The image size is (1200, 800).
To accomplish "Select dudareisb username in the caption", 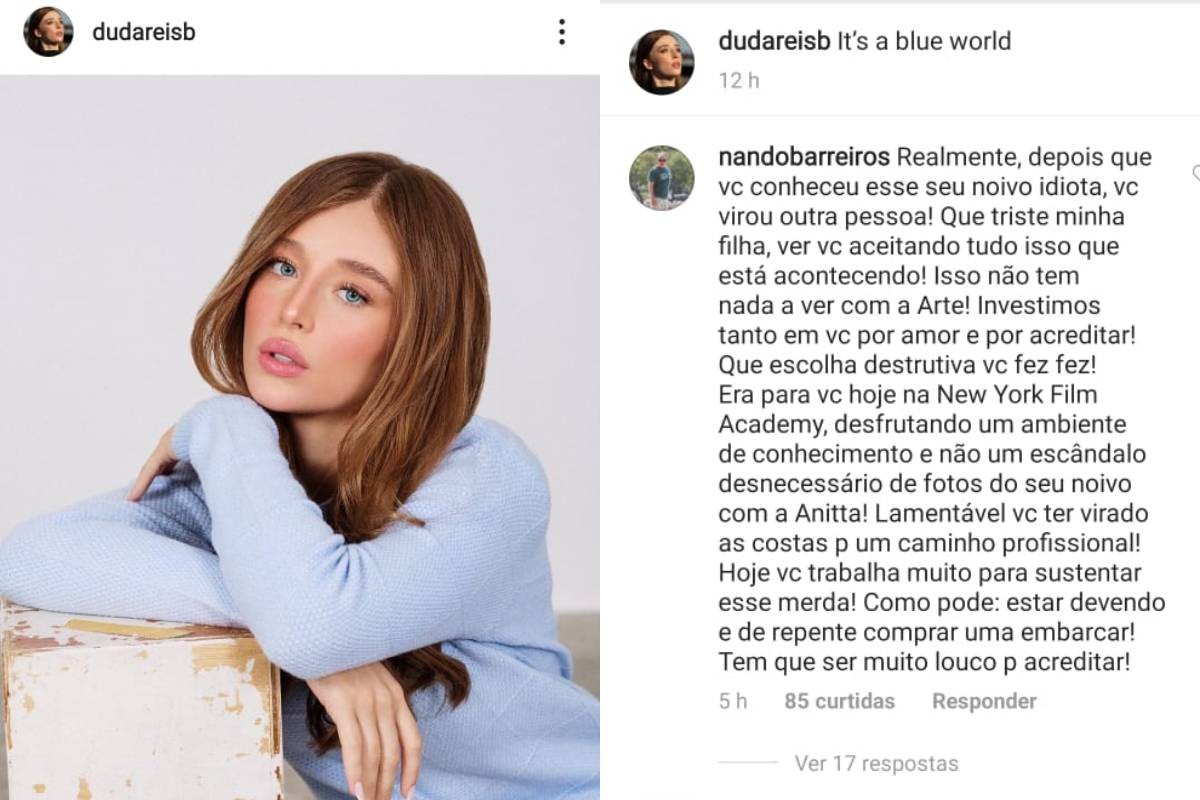I will tap(773, 41).
